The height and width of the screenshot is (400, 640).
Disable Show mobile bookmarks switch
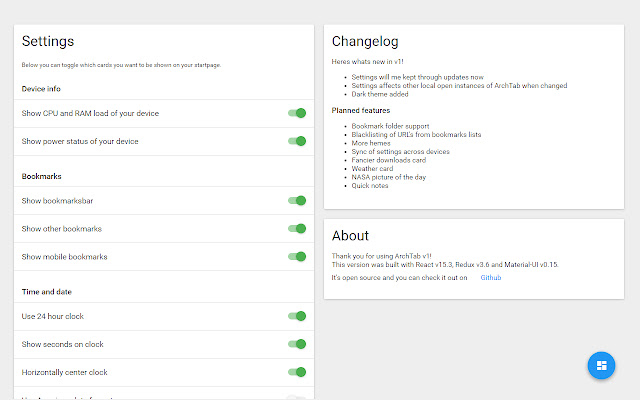point(296,256)
